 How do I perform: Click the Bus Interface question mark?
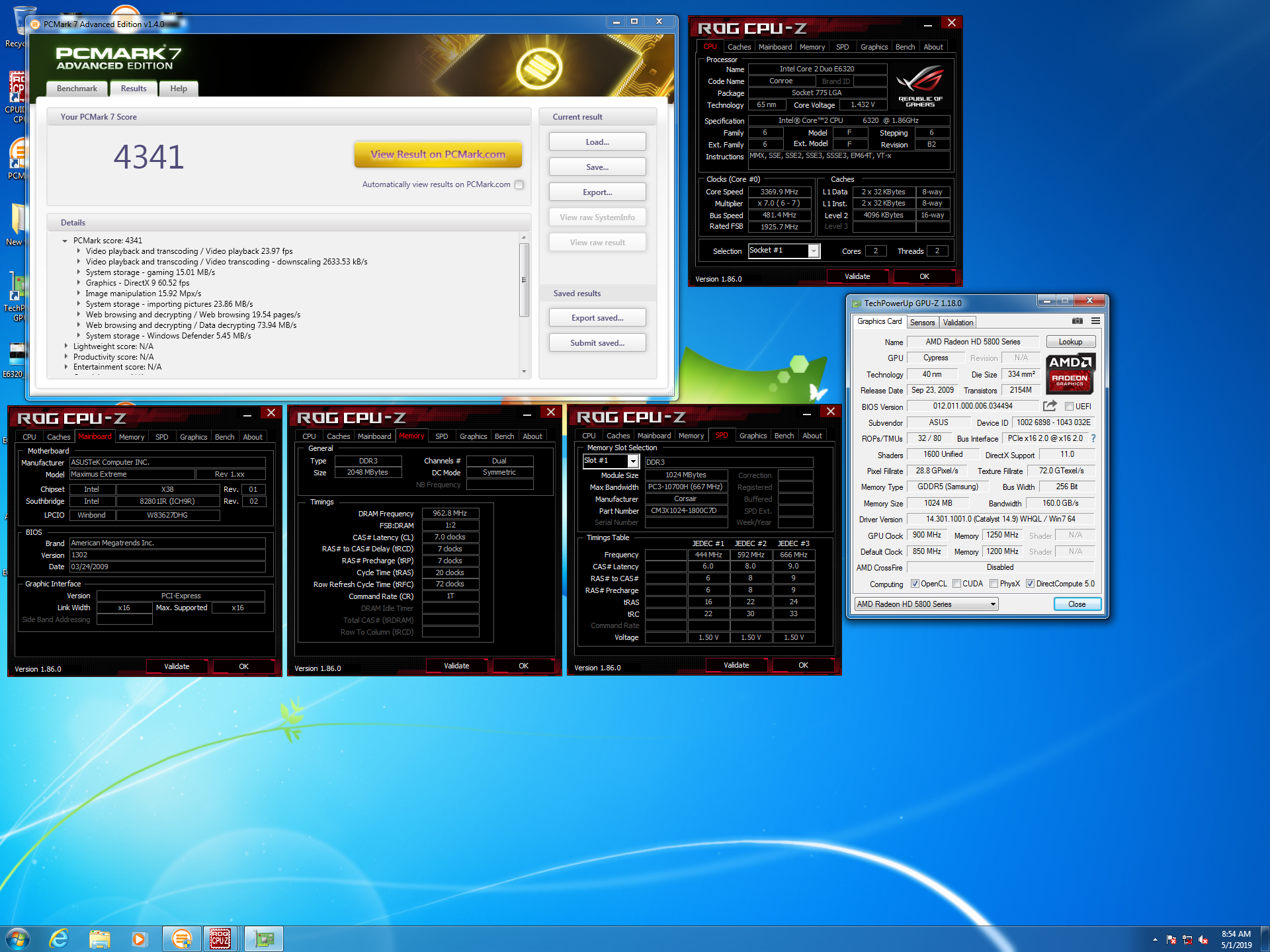pyautogui.click(x=1093, y=438)
